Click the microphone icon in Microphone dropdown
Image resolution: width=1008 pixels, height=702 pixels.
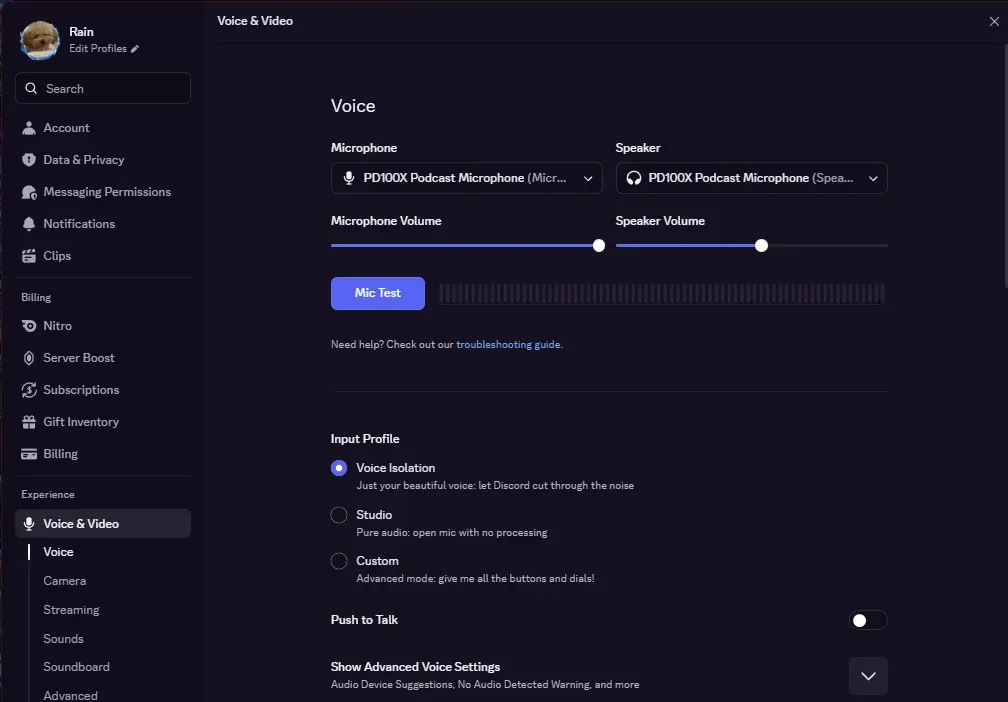(x=348, y=178)
